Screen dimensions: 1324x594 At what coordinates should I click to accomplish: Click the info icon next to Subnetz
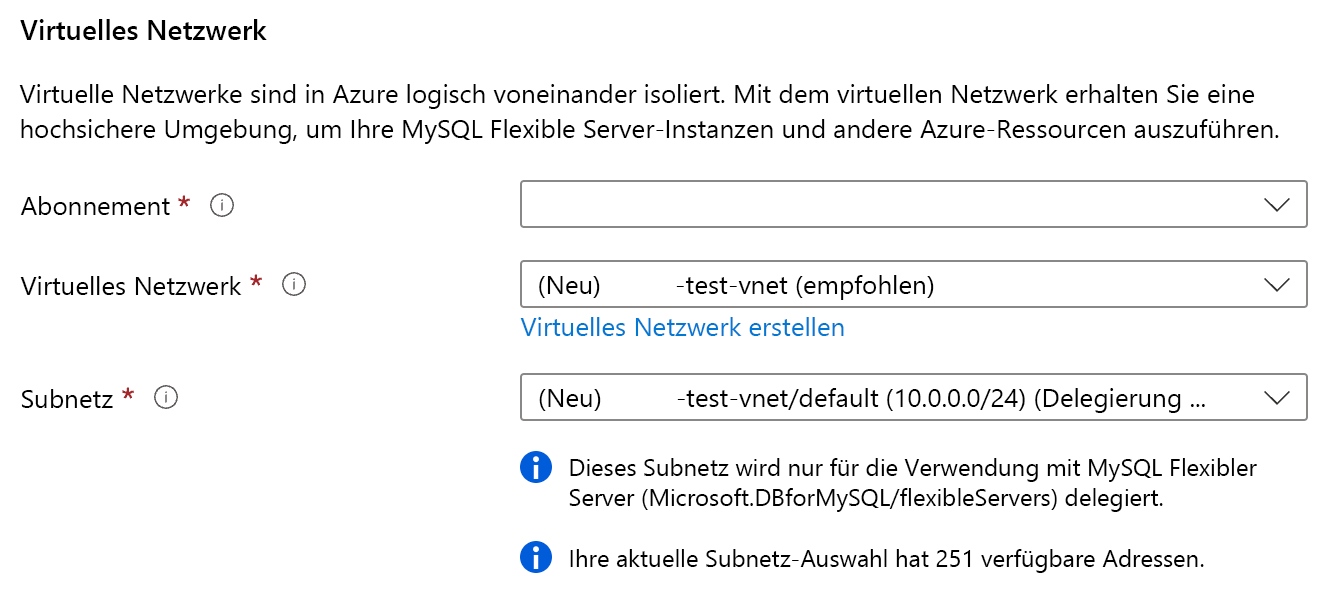166,397
